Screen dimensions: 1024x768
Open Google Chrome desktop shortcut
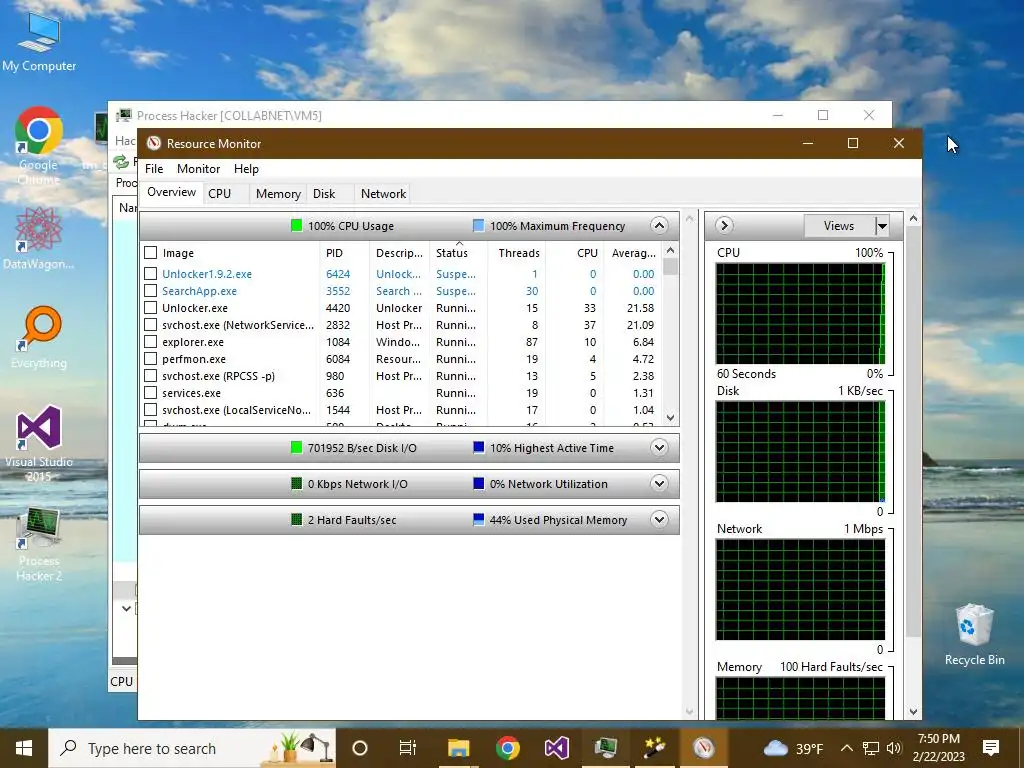tap(39, 146)
